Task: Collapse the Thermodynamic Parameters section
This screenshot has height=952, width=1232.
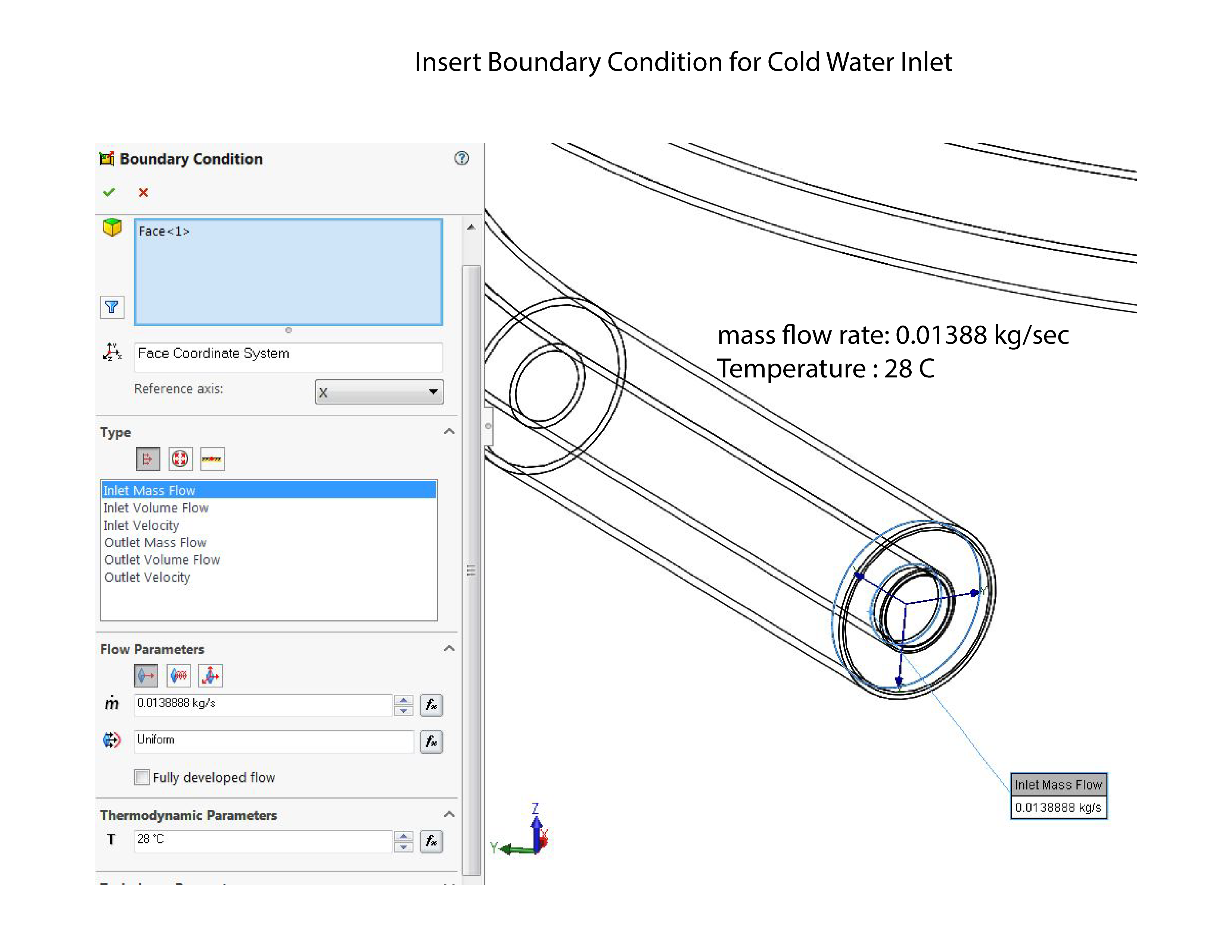Action: pyautogui.click(x=449, y=814)
